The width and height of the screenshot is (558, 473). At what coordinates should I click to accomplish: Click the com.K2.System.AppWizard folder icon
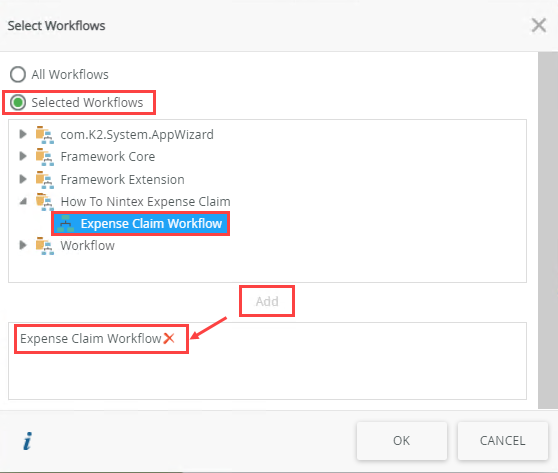pyautogui.click(x=45, y=135)
